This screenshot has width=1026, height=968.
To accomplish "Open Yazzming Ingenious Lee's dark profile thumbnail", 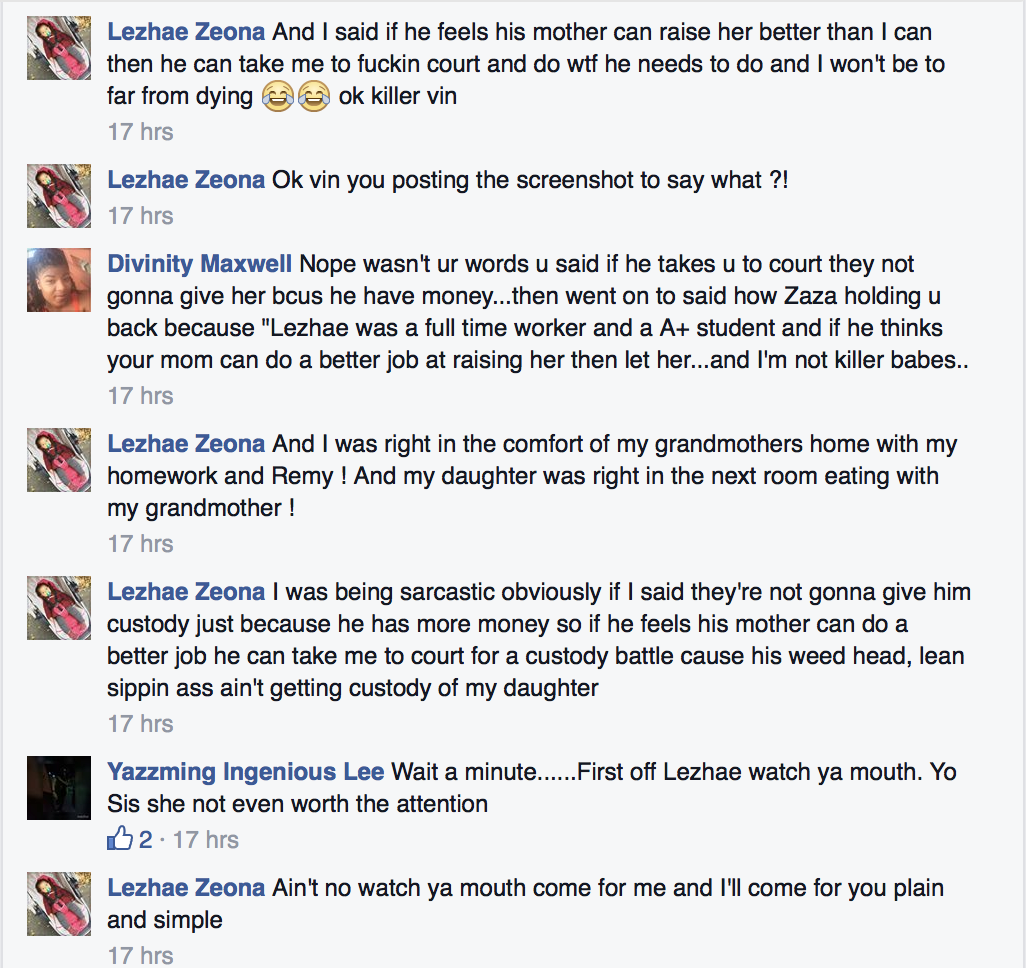I will (59, 788).
